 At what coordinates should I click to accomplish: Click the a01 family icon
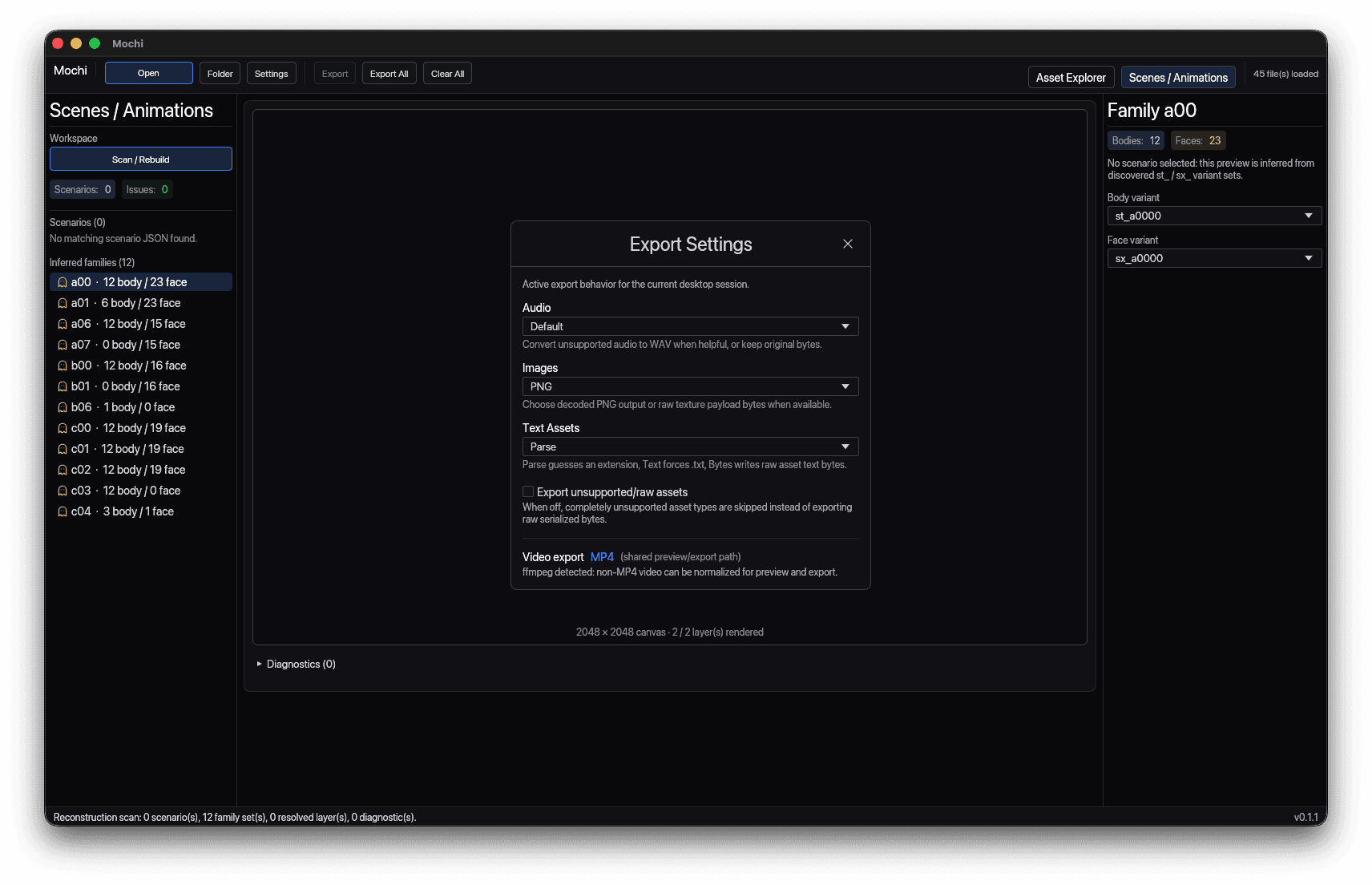tap(63, 303)
